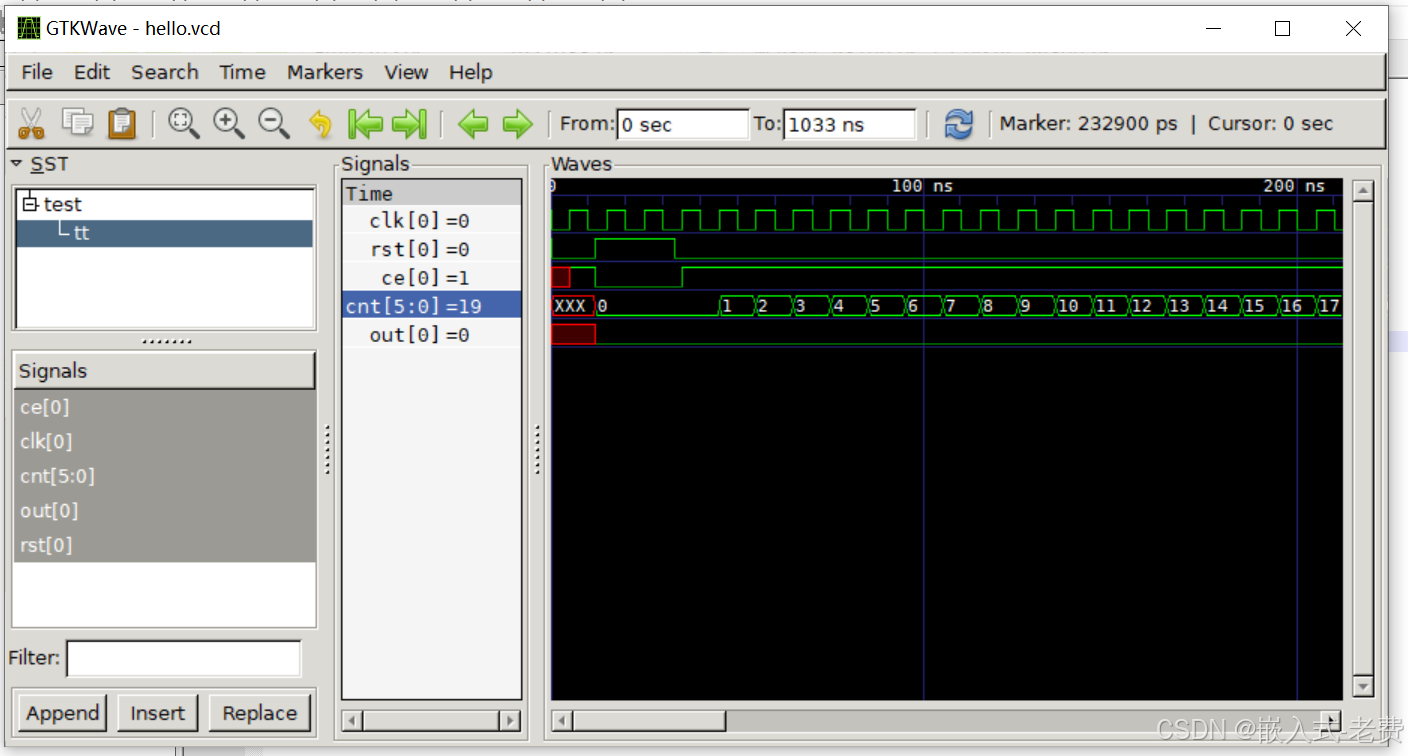Select out[0] in the SST signal list
1408x756 pixels.
(x=164, y=511)
